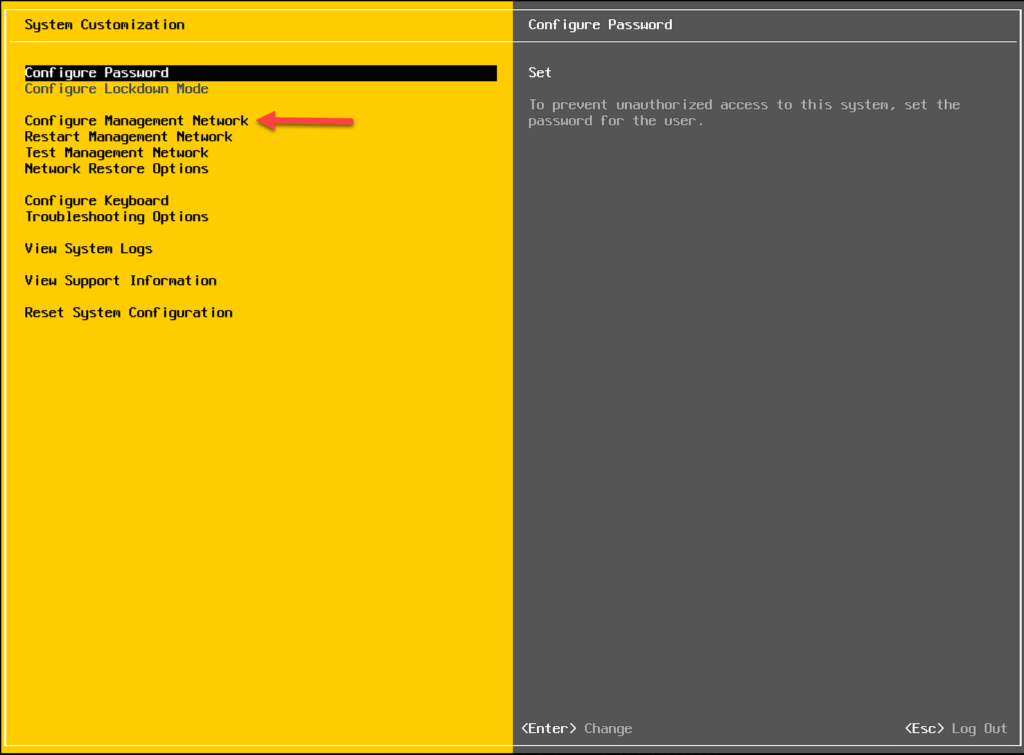Select Configure Keyboard entry

tap(96, 201)
